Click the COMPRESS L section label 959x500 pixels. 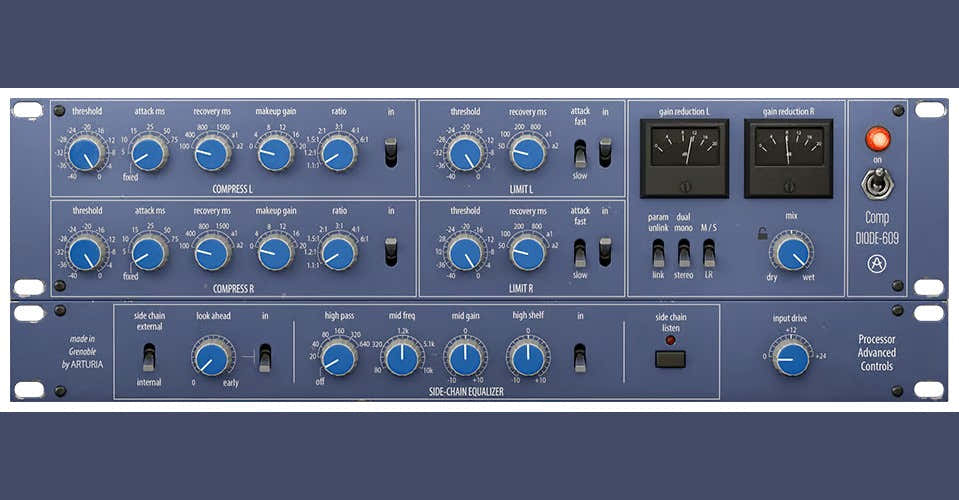(x=232, y=189)
